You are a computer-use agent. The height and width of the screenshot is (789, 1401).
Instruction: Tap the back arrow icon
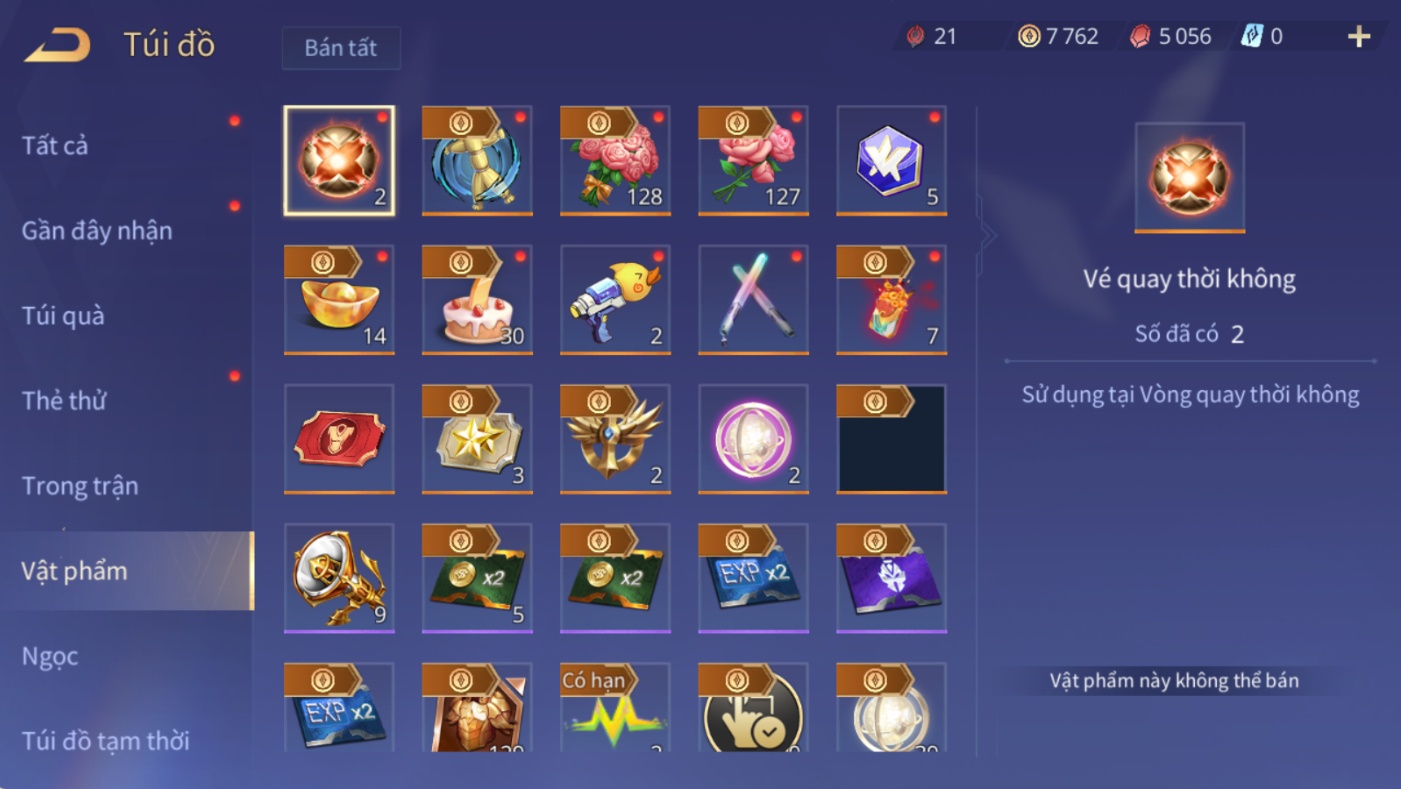[58, 45]
